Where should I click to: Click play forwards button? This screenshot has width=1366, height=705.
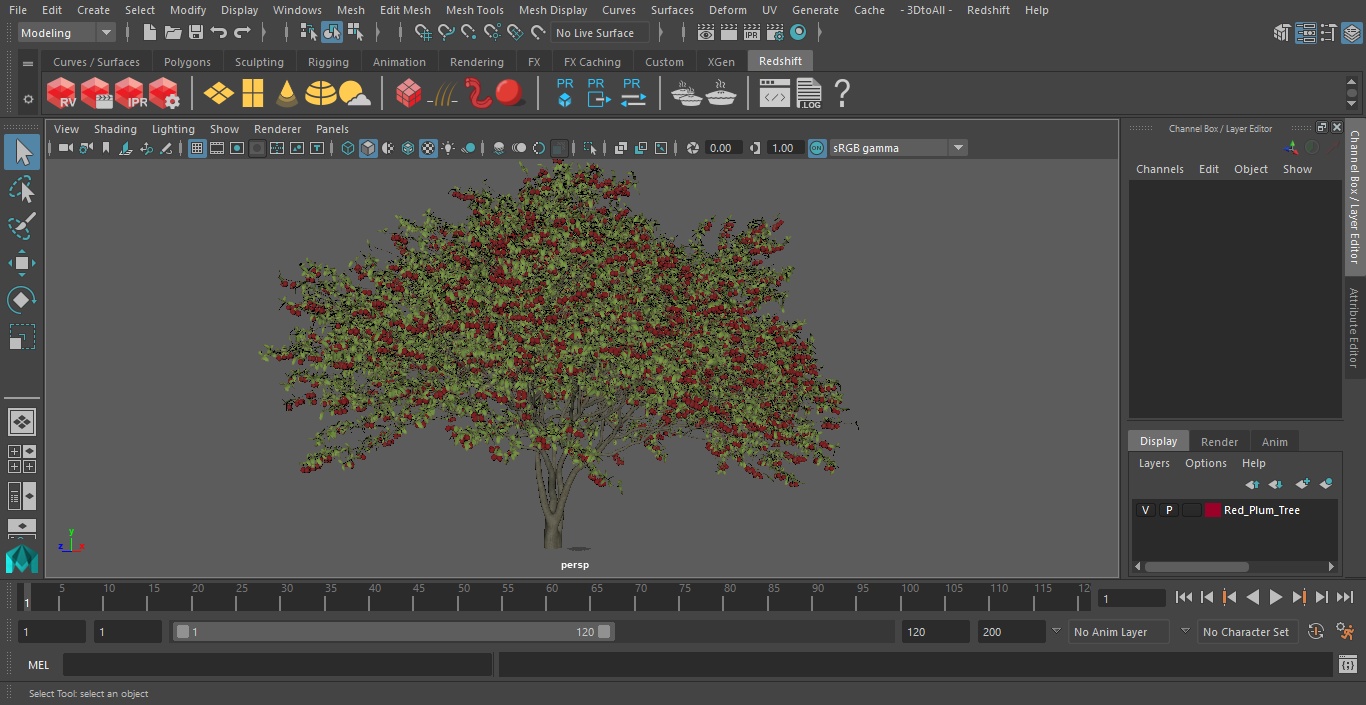(x=1276, y=597)
